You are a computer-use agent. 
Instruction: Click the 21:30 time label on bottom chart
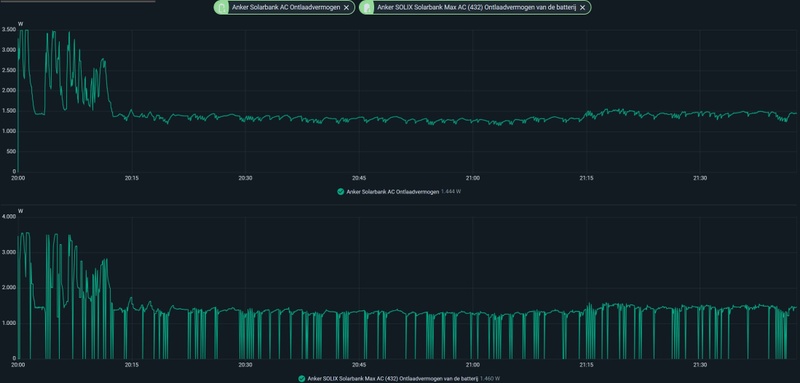(x=700, y=365)
